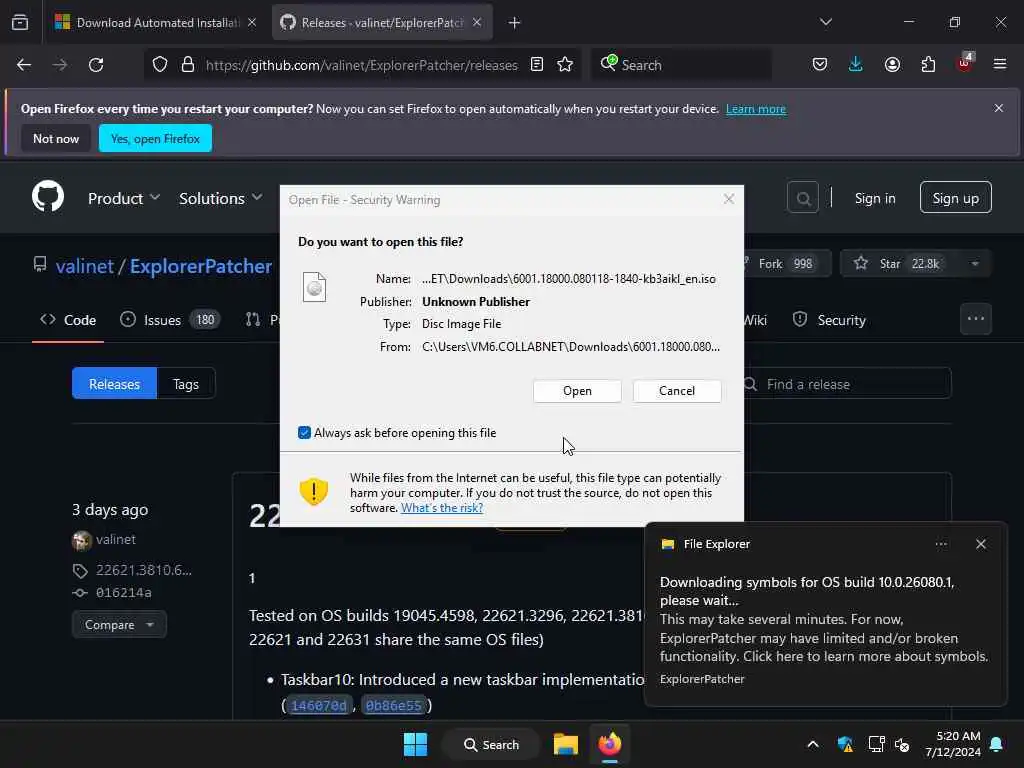Bookmark this page with the star icon
The width and height of the screenshot is (1024, 768).
click(x=566, y=65)
